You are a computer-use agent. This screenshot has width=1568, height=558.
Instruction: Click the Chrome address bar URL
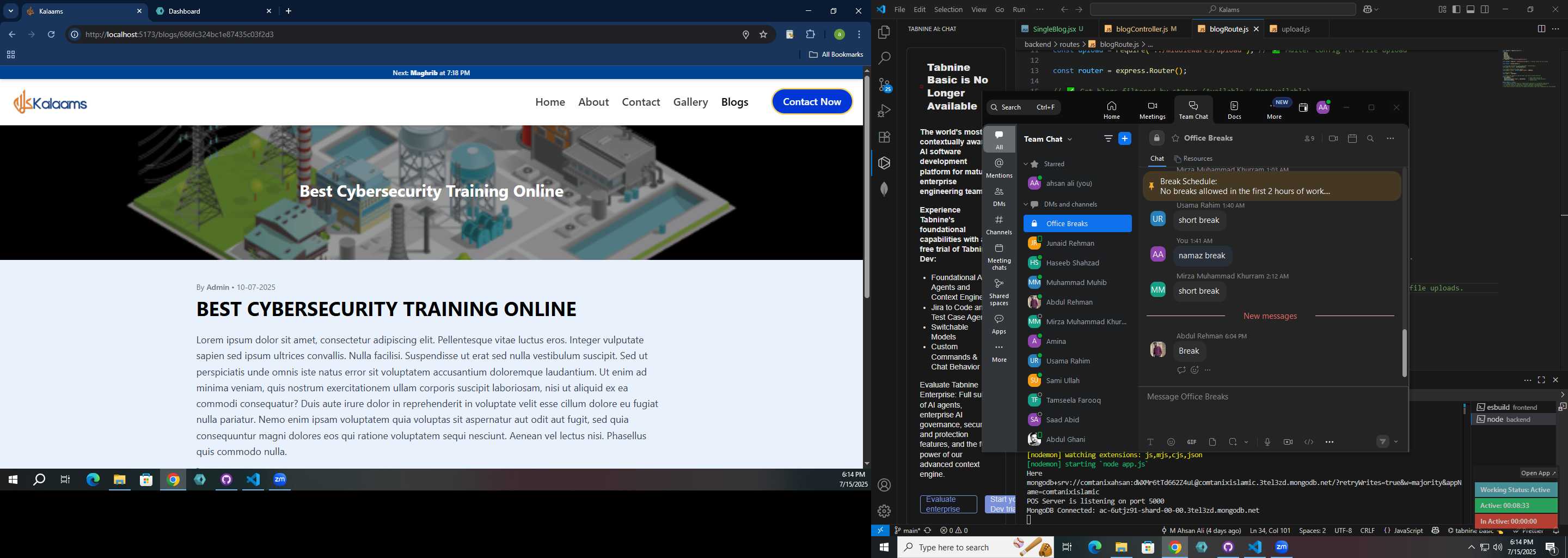tap(180, 35)
